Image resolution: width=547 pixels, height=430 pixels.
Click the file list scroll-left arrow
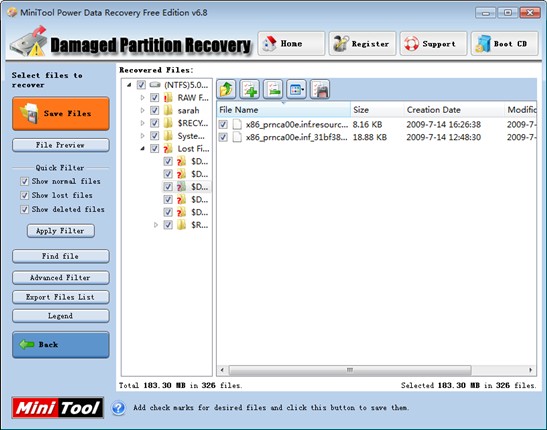(x=222, y=370)
